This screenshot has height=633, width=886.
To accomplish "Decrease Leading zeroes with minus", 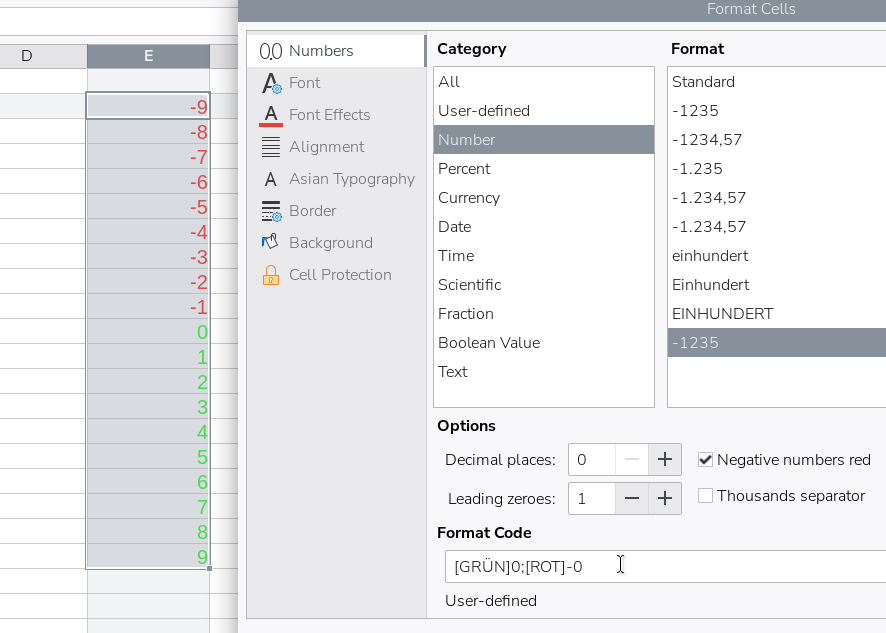I will pyautogui.click(x=632, y=498).
